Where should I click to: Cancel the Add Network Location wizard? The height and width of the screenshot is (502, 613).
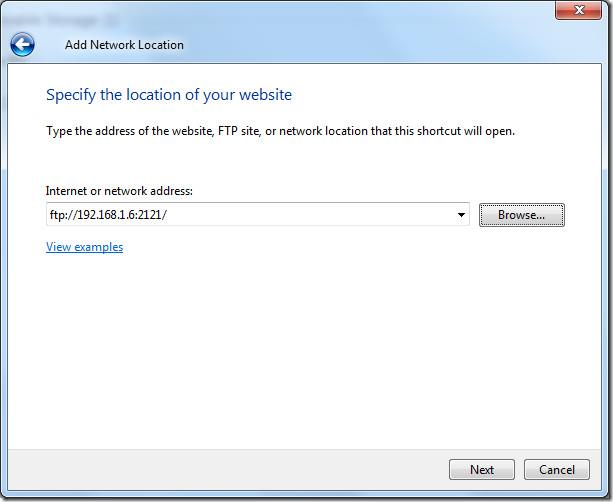[556, 469]
